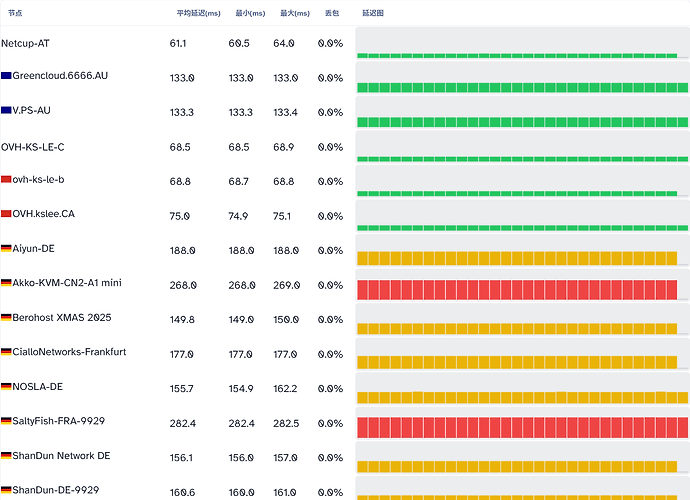Select the CialloNetworks-Frankfurt node name
Viewport: 690px width, 500px height.
point(69,352)
